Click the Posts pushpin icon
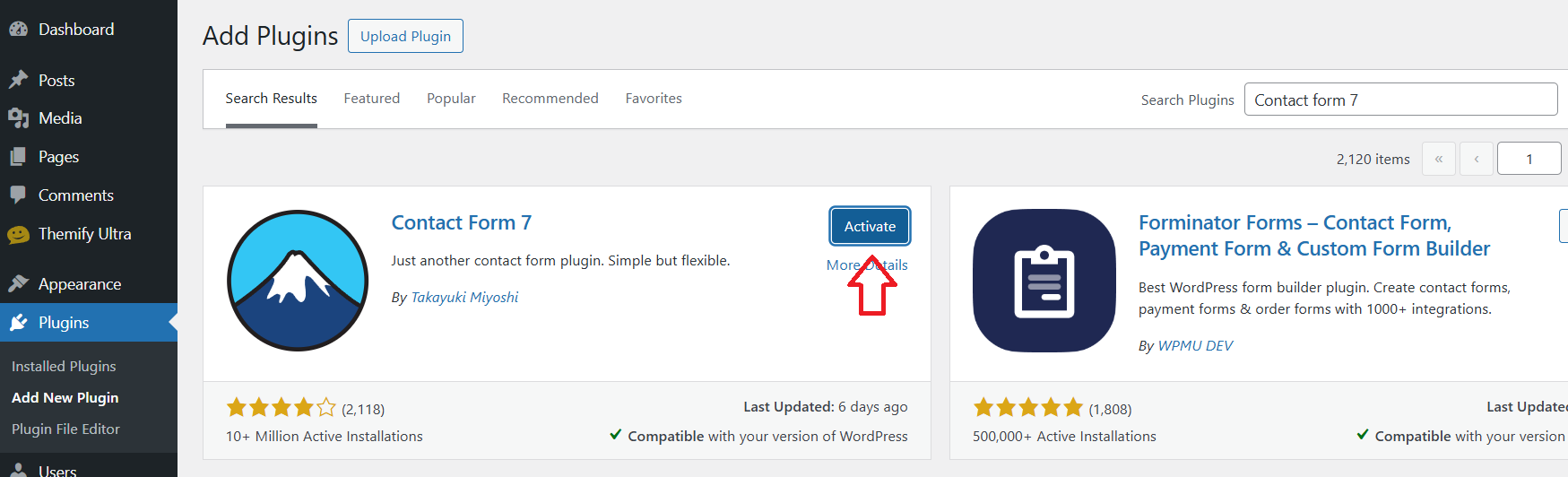1568x477 pixels. pyautogui.click(x=18, y=81)
